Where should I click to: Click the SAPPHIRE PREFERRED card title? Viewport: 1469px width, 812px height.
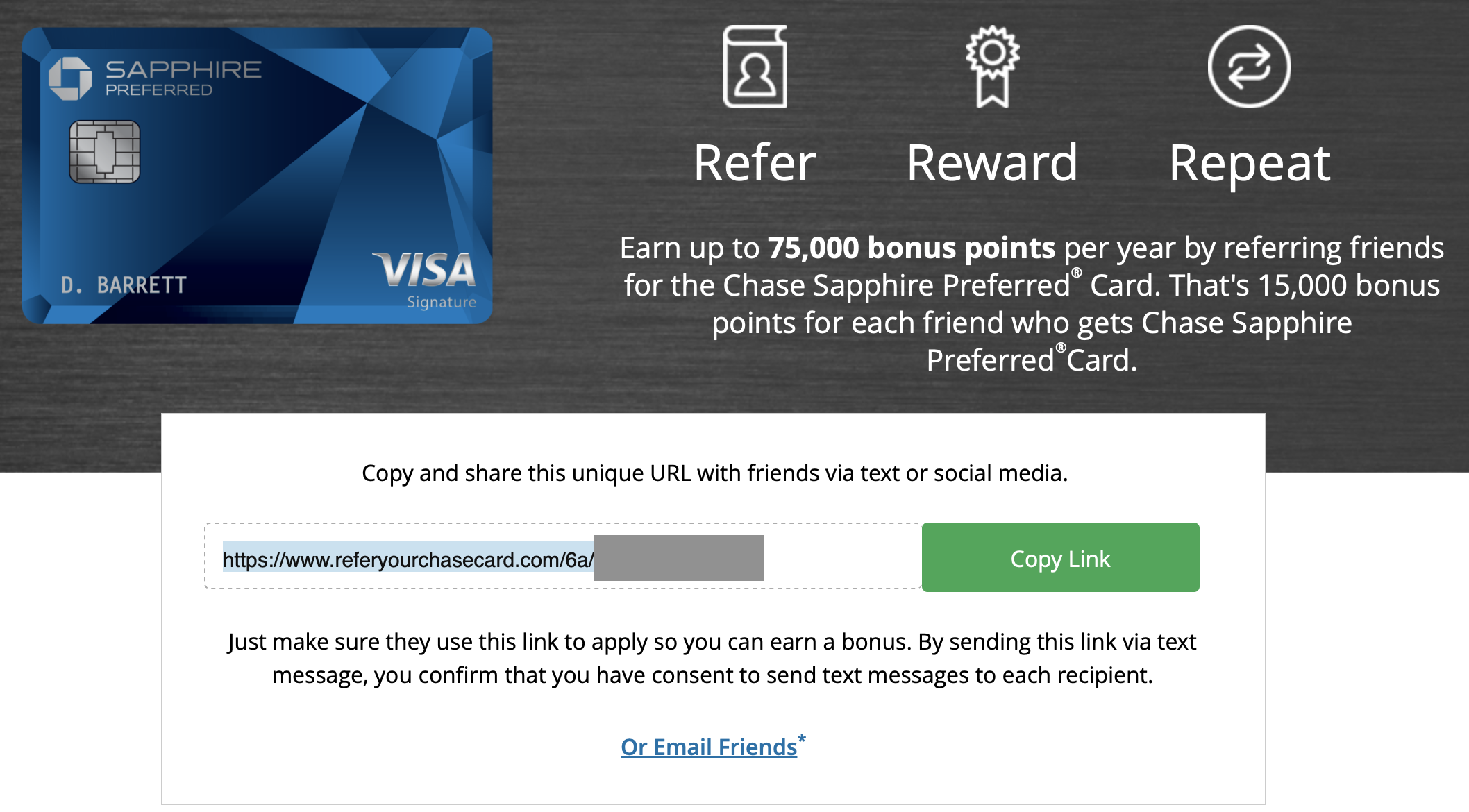183,78
